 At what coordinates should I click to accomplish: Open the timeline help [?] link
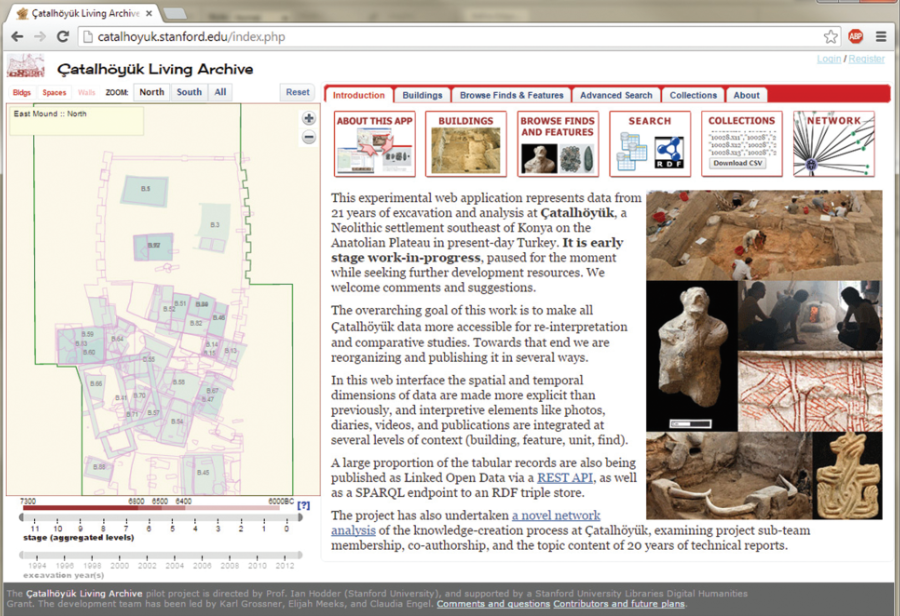[x=303, y=506]
